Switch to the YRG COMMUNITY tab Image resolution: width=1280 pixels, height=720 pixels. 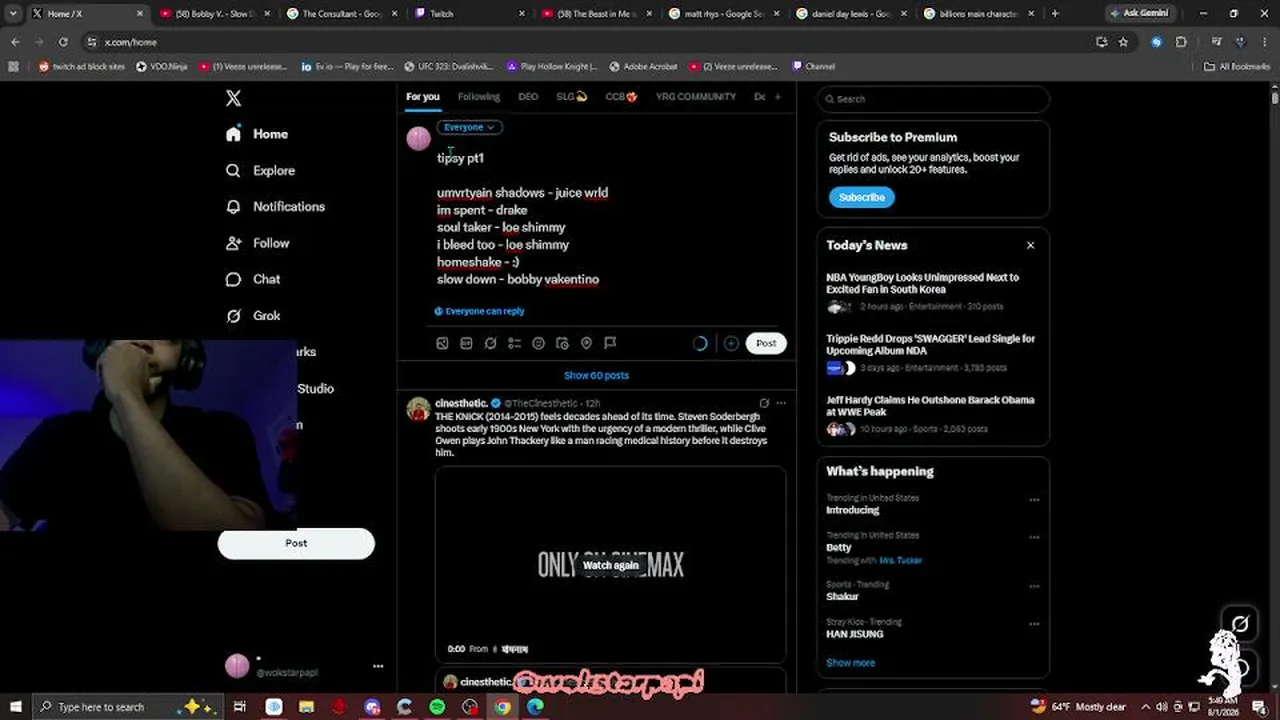pyautogui.click(x=695, y=97)
